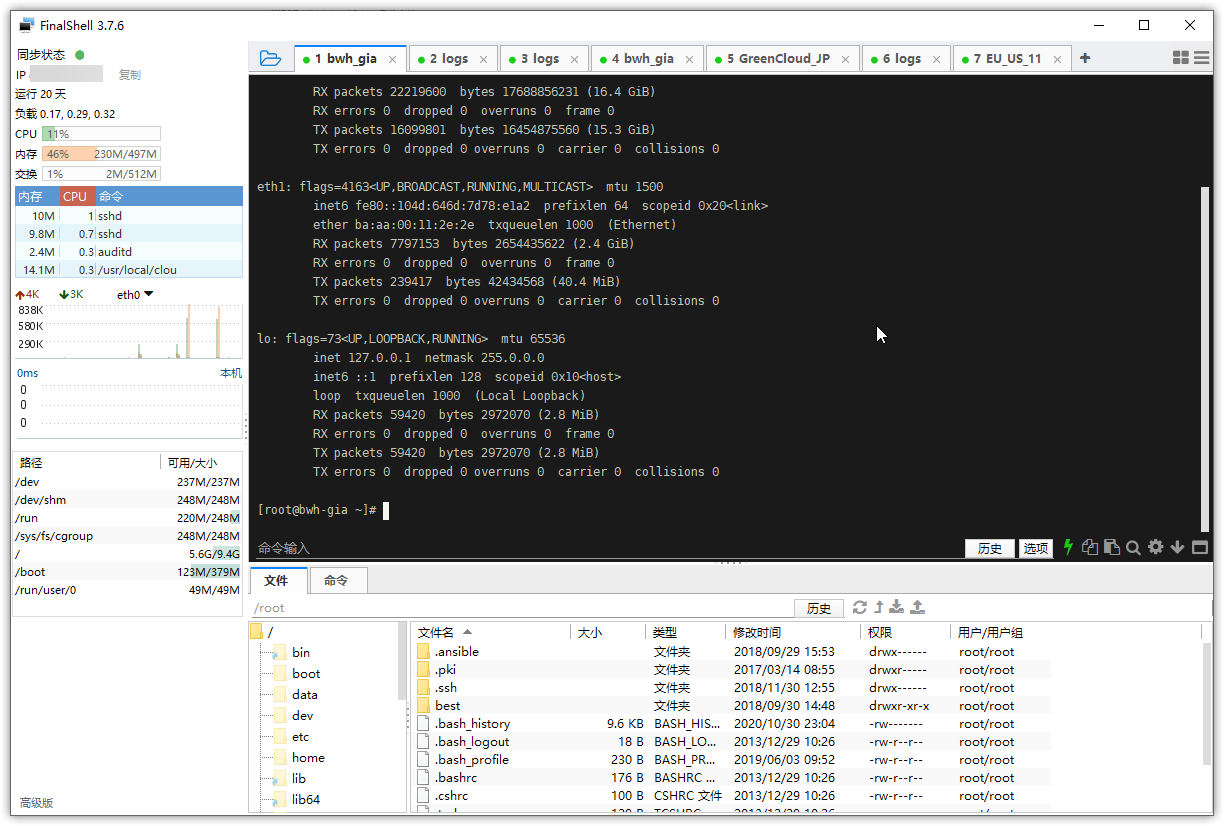Image resolution: width=1224 pixels, height=826 pixels.
Task: Refresh the file list with the refresh icon
Action: pyautogui.click(x=859, y=607)
